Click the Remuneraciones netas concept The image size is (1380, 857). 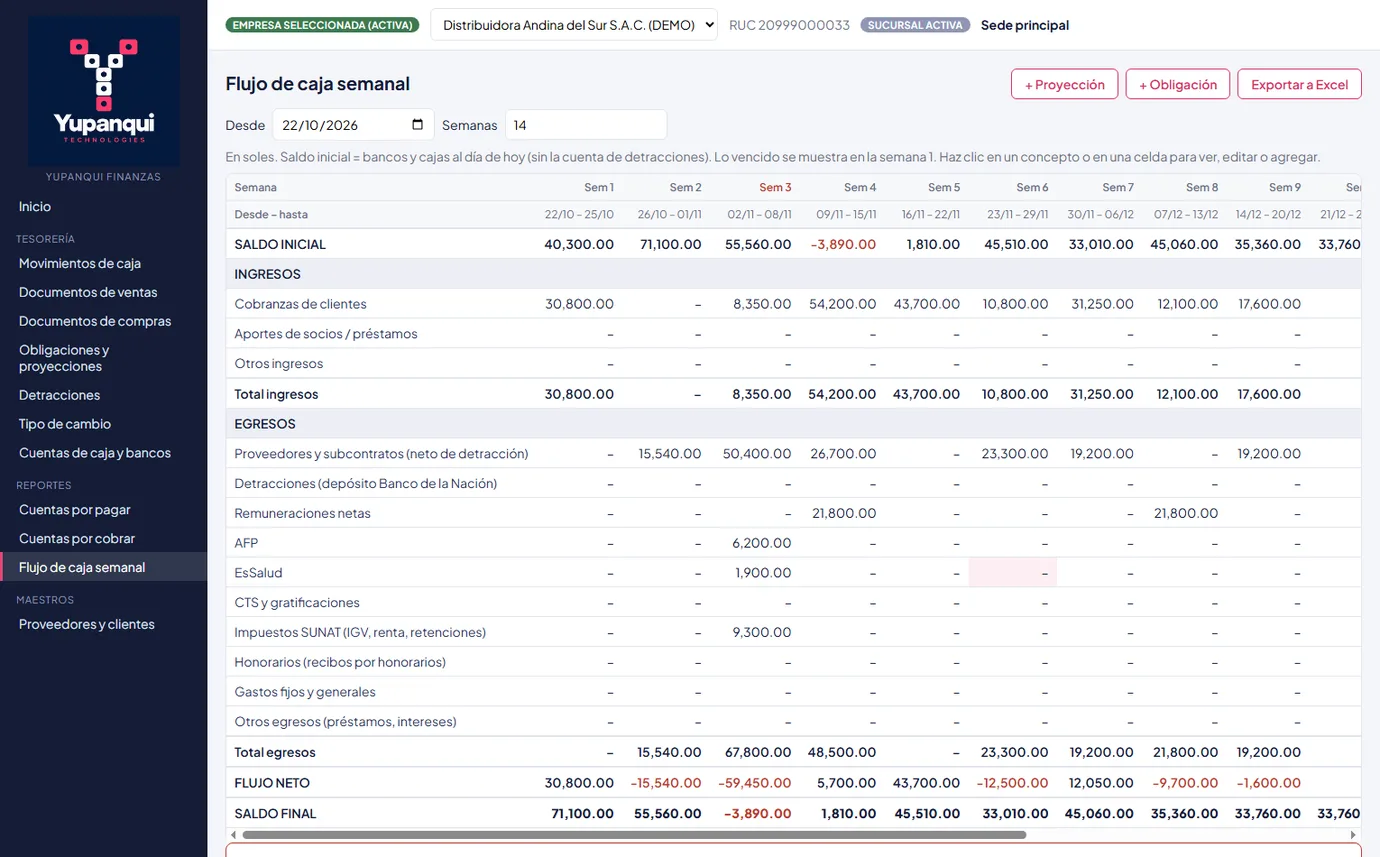[x=302, y=513]
